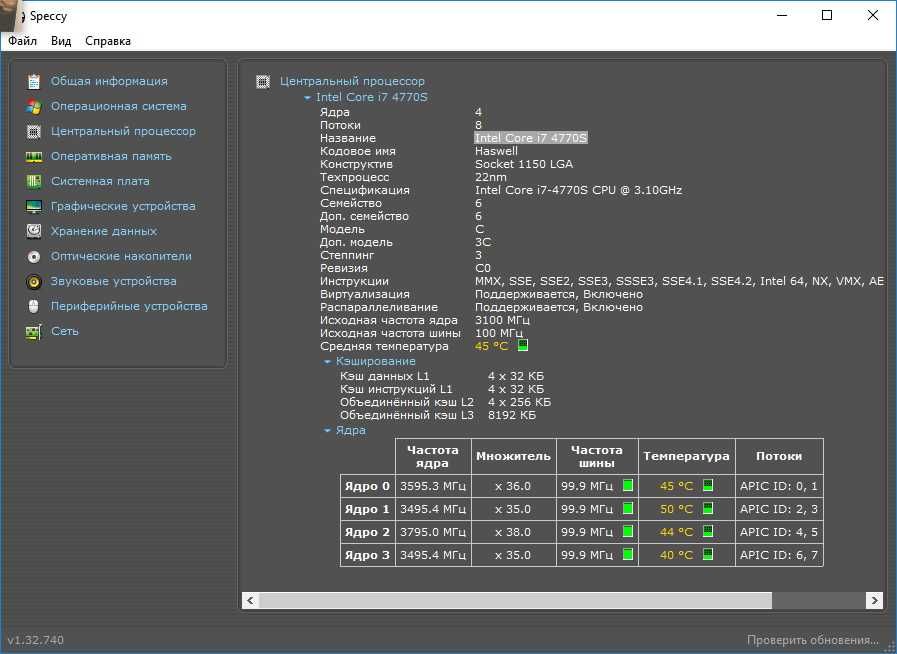897x654 pixels.
Task: Click Ядро 0 temperature green indicator
Action: click(708, 485)
